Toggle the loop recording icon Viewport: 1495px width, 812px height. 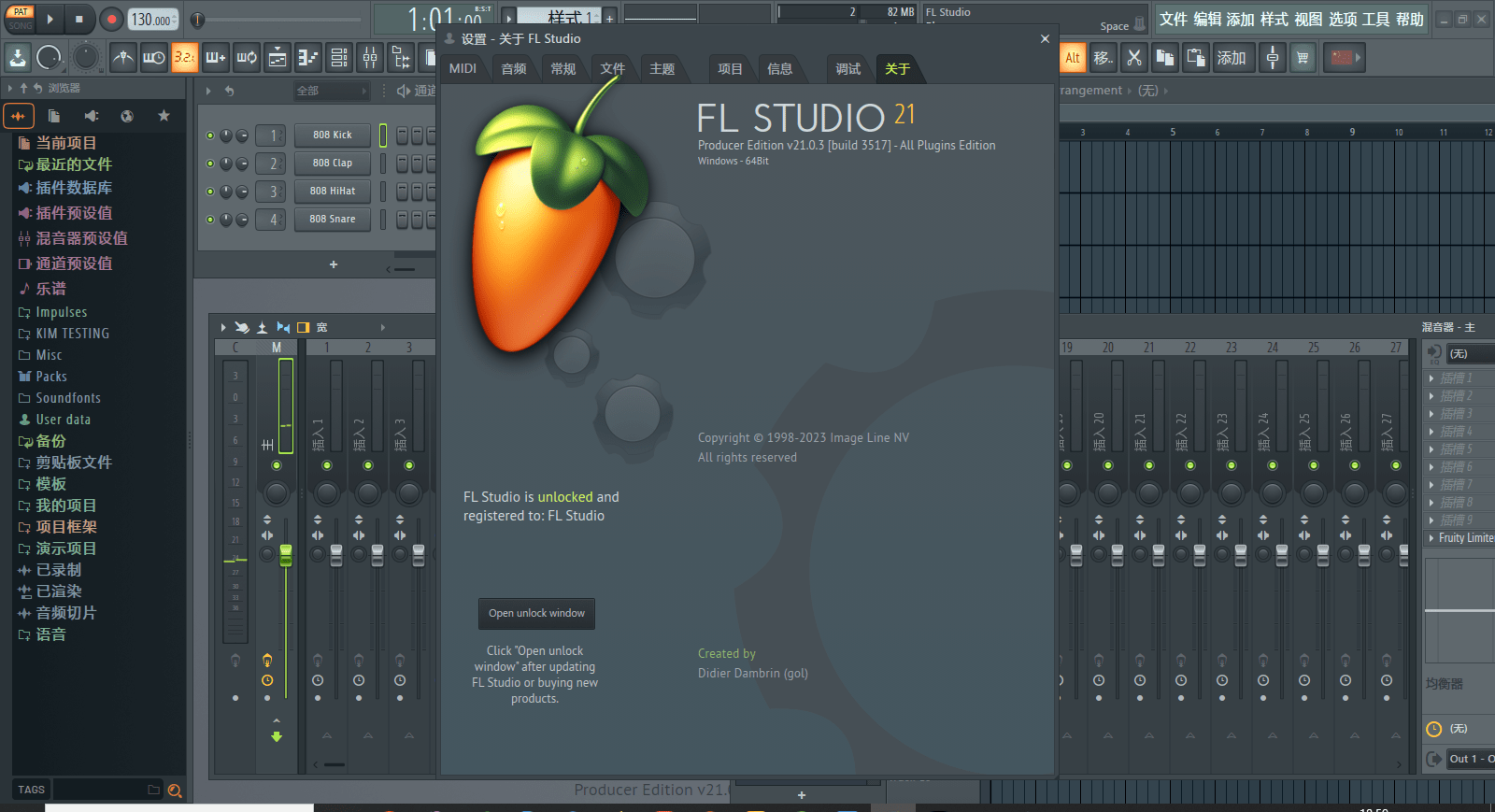[247, 58]
